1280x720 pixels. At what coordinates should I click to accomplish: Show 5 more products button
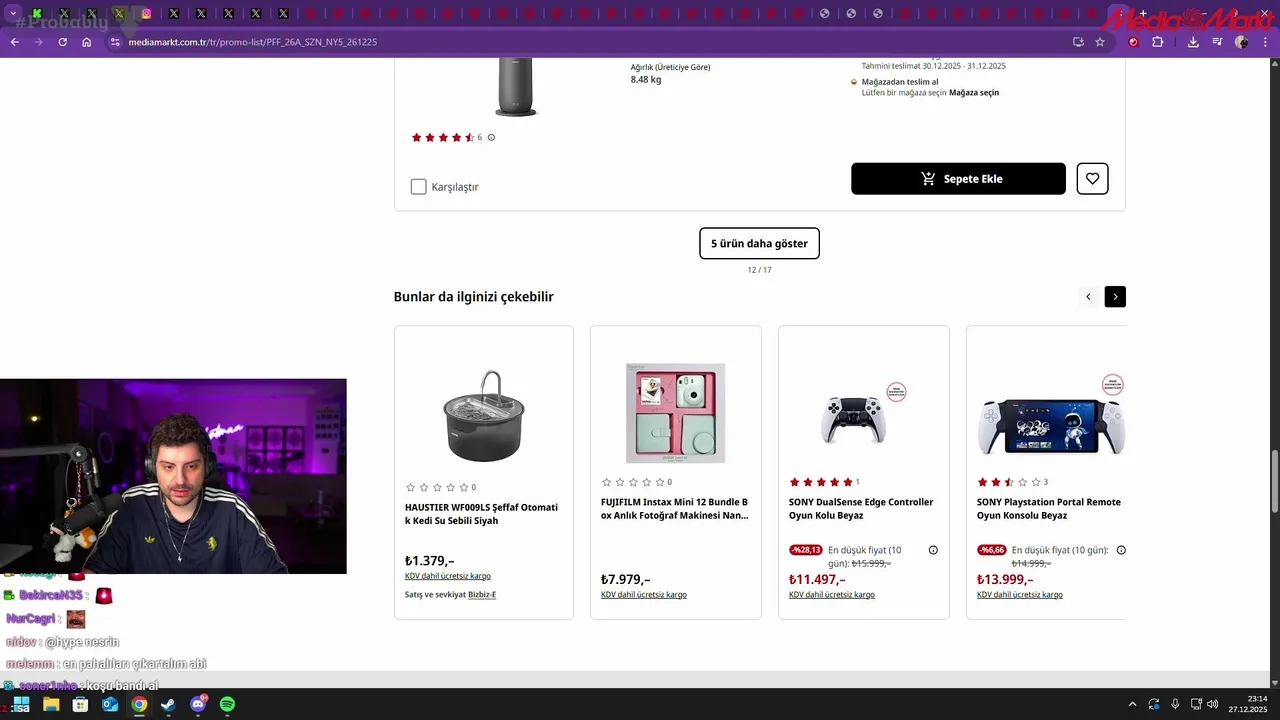[759, 244]
